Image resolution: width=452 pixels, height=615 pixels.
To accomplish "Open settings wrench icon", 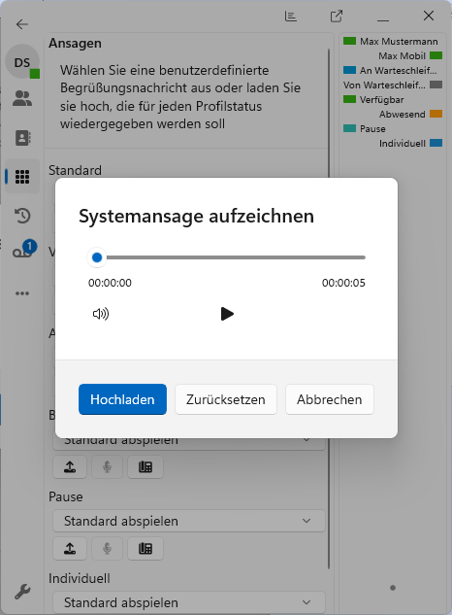I will [x=22, y=591].
